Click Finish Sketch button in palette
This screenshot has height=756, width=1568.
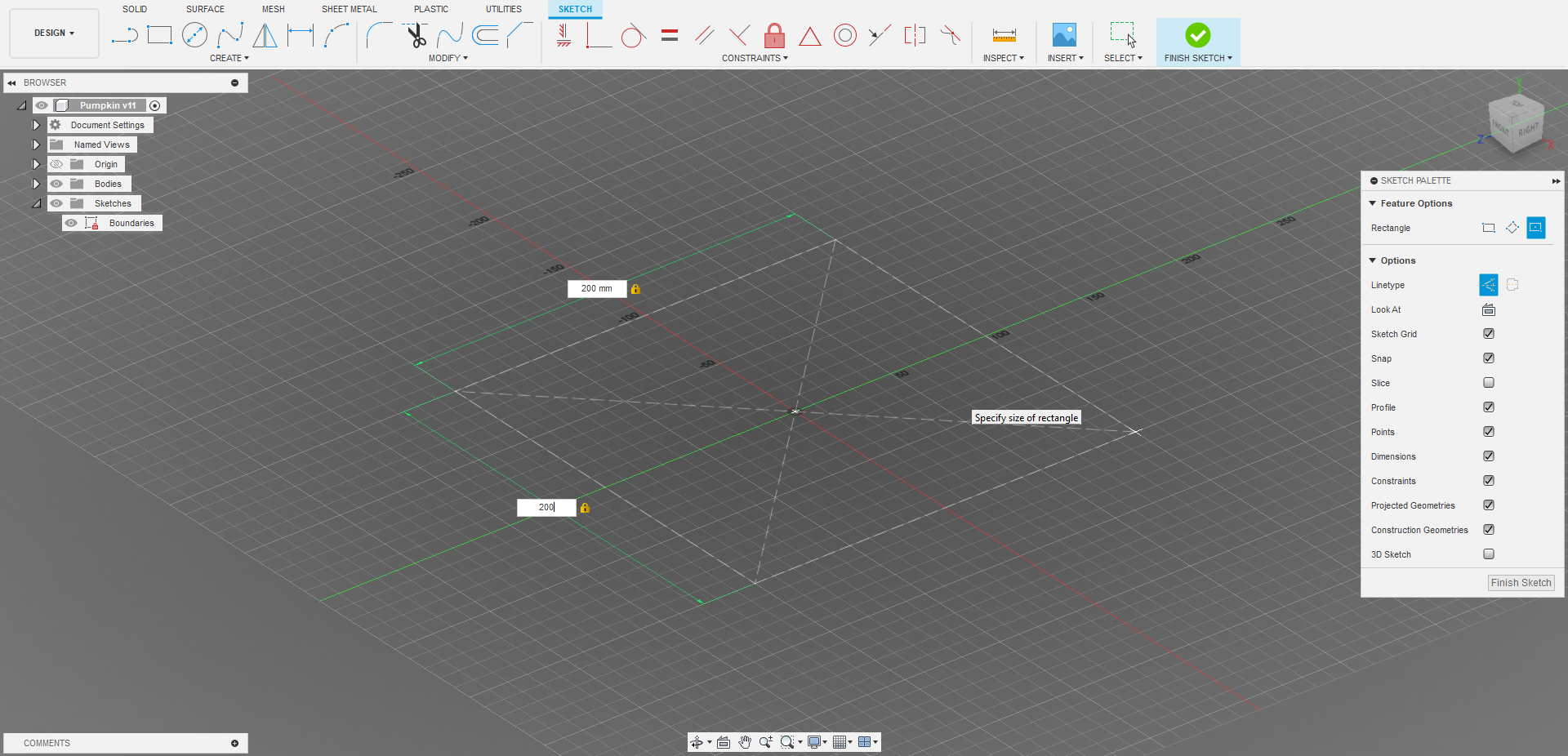pyautogui.click(x=1521, y=583)
